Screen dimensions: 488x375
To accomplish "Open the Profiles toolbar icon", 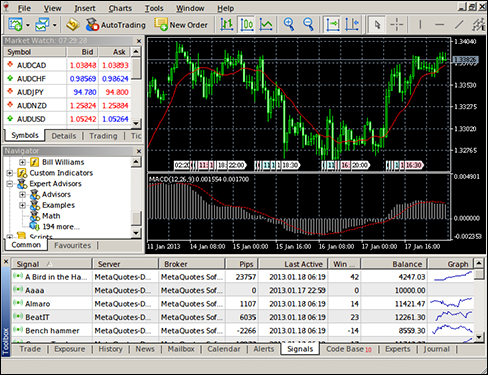I will pyautogui.click(x=43, y=25).
